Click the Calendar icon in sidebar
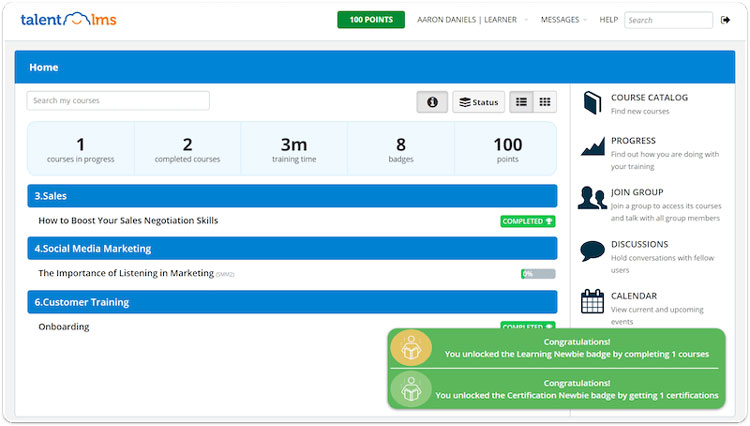The height and width of the screenshot is (426, 750). tap(592, 301)
